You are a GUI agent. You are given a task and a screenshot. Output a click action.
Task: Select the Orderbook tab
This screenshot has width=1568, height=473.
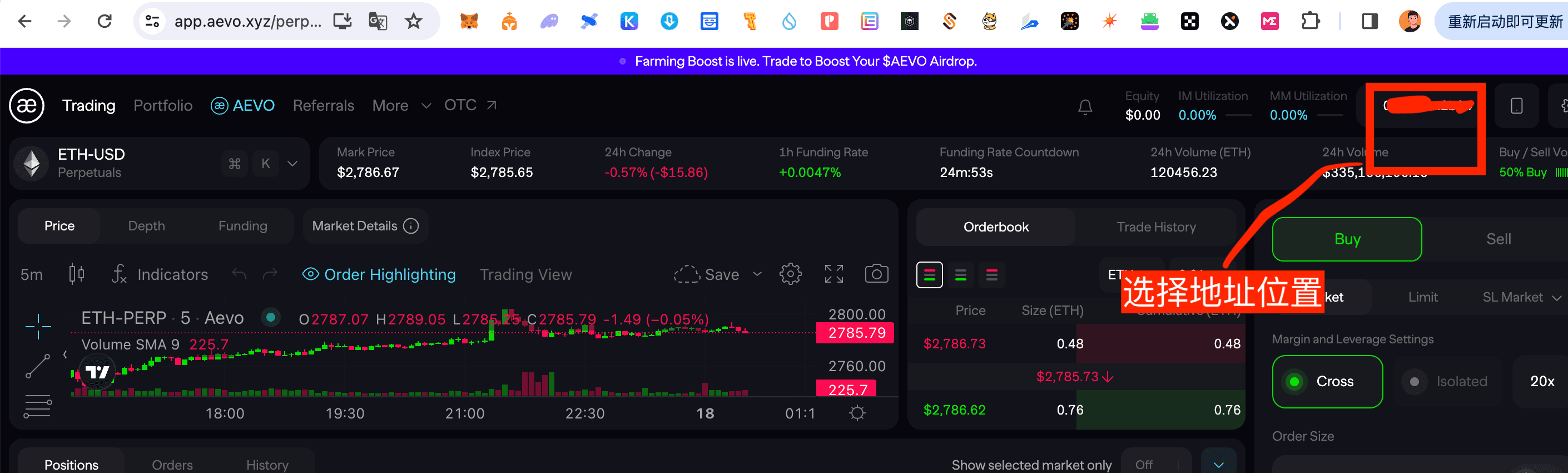pyautogui.click(x=995, y=228)
